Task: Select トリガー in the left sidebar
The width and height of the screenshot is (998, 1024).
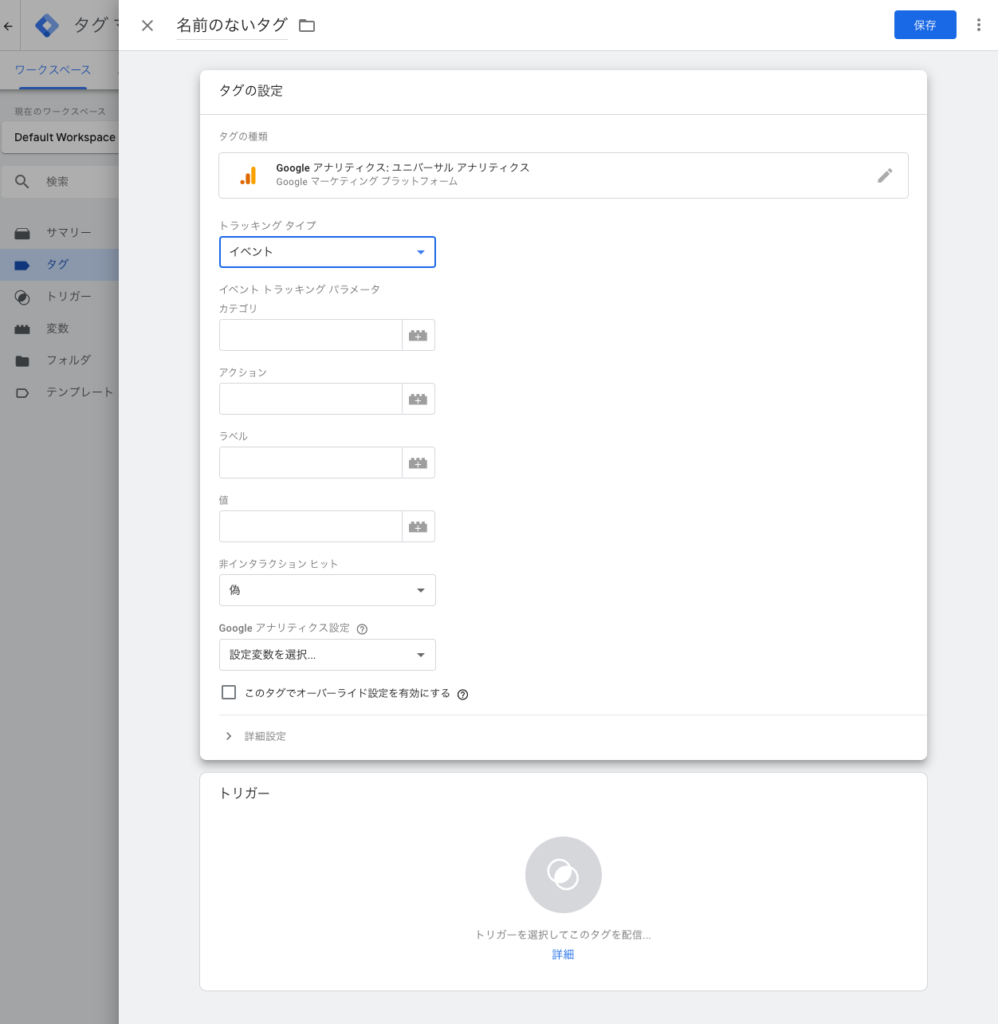Action: [68, 297]
